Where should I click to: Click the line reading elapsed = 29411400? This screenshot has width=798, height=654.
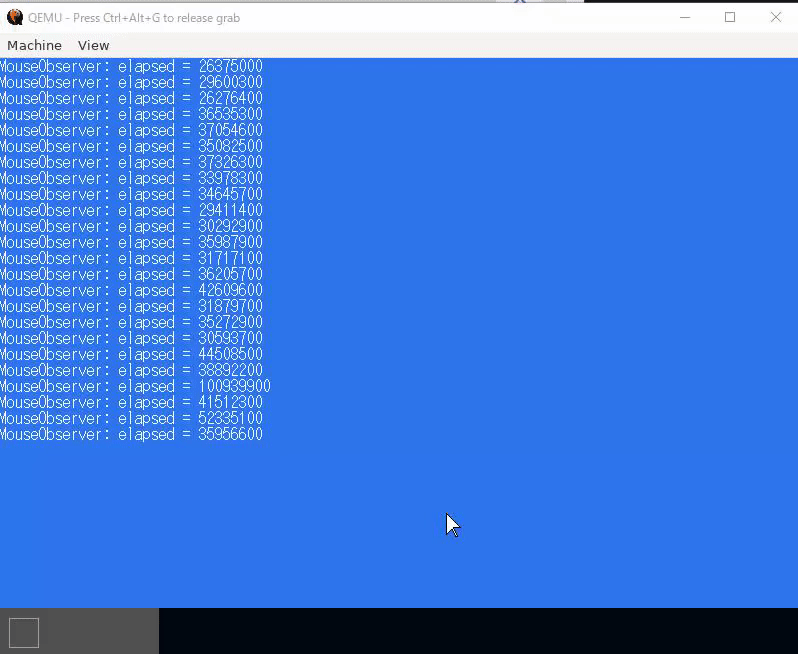click(x=131, y=211)
